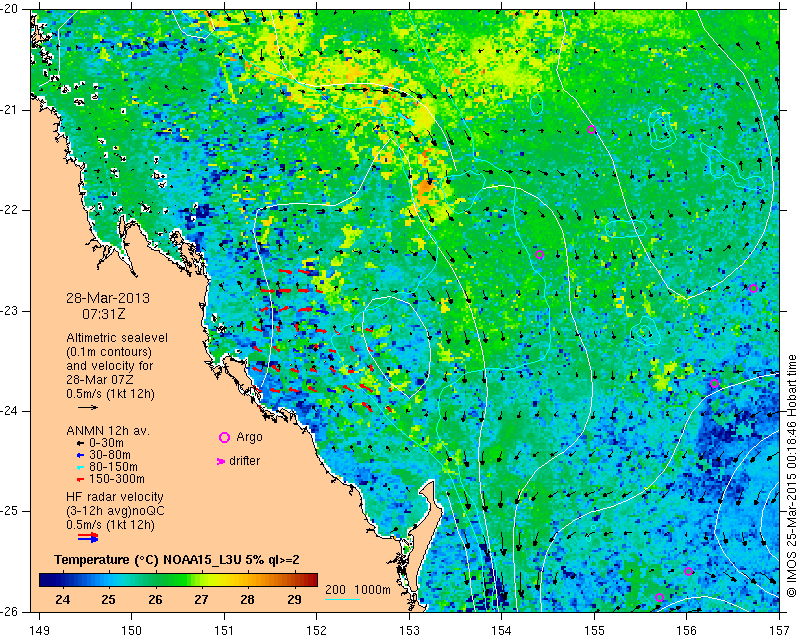This screenshot has width=800, height=640.
Task: Click the '(0.1m contours)' legend text
Action: (109, 352)
